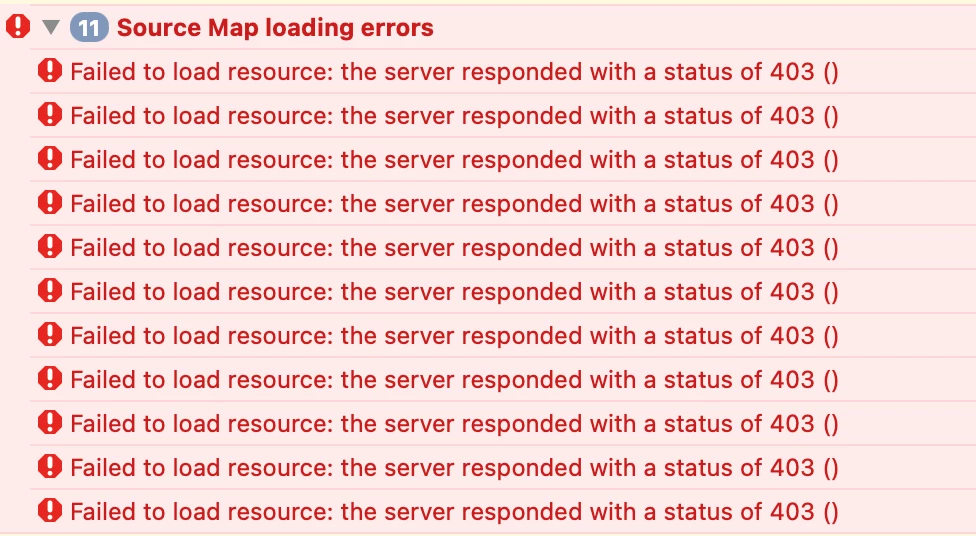Click the error icon of the last 403 message
Viewport: 976px width, 536px height.
50,510
